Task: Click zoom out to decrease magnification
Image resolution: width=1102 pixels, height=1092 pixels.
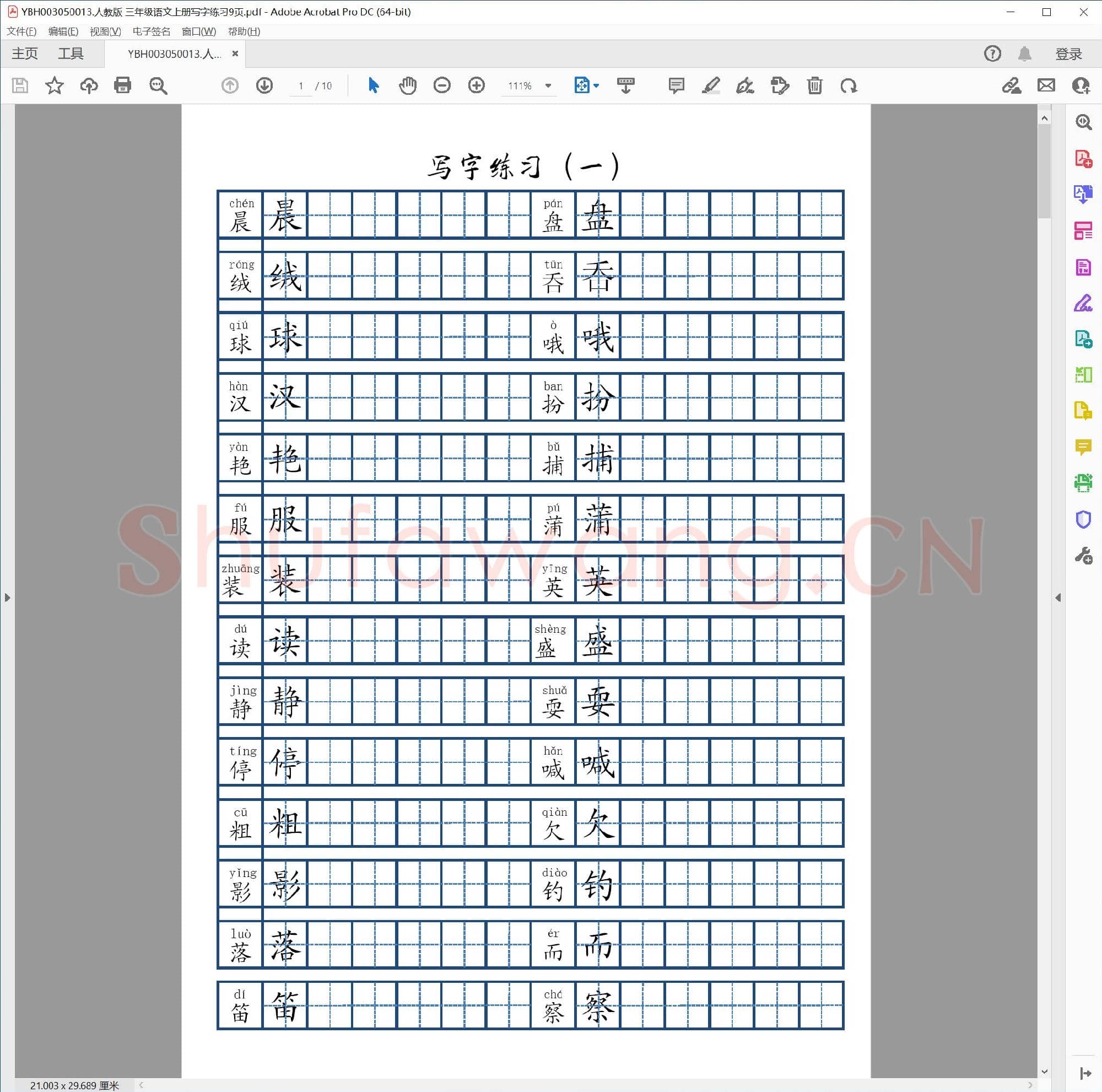Action: (x=441, y=85)
